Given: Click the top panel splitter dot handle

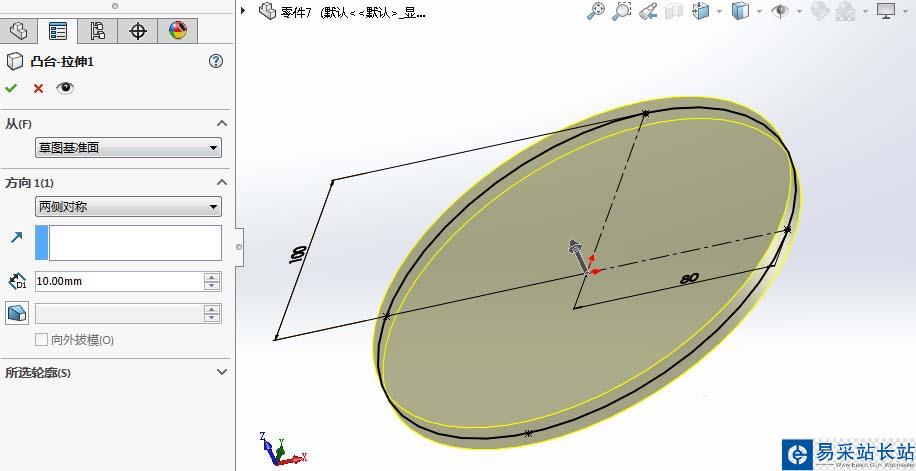Looking at the screenshot, I should click(115, 6).
